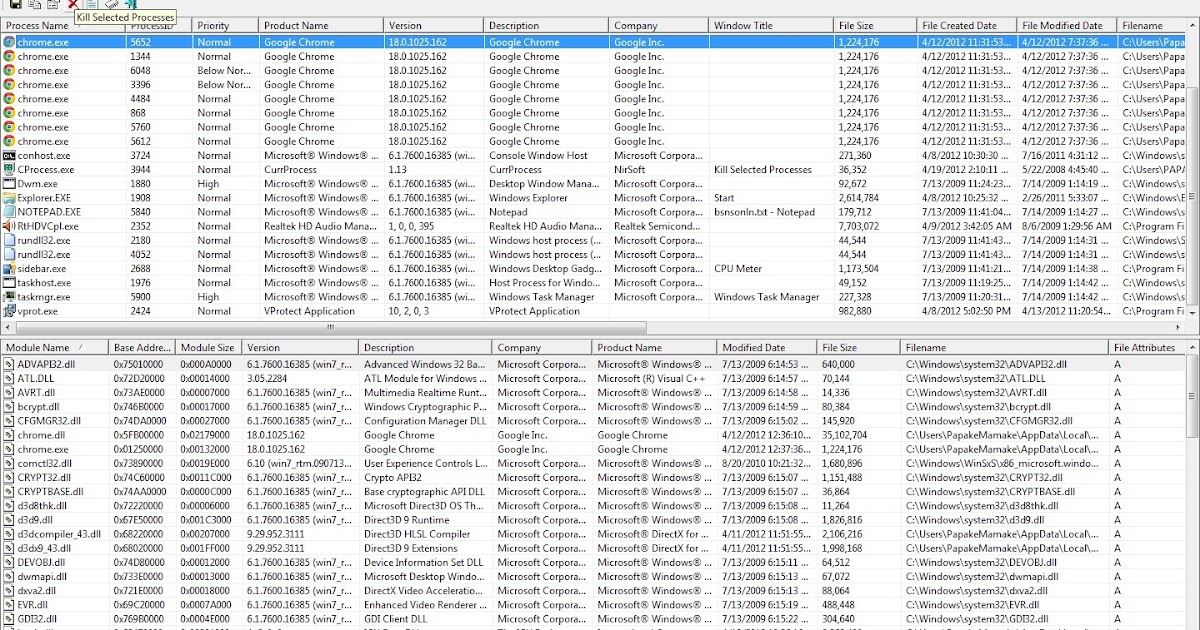Click the Product Name header in process pane

(x=321, y=25)
